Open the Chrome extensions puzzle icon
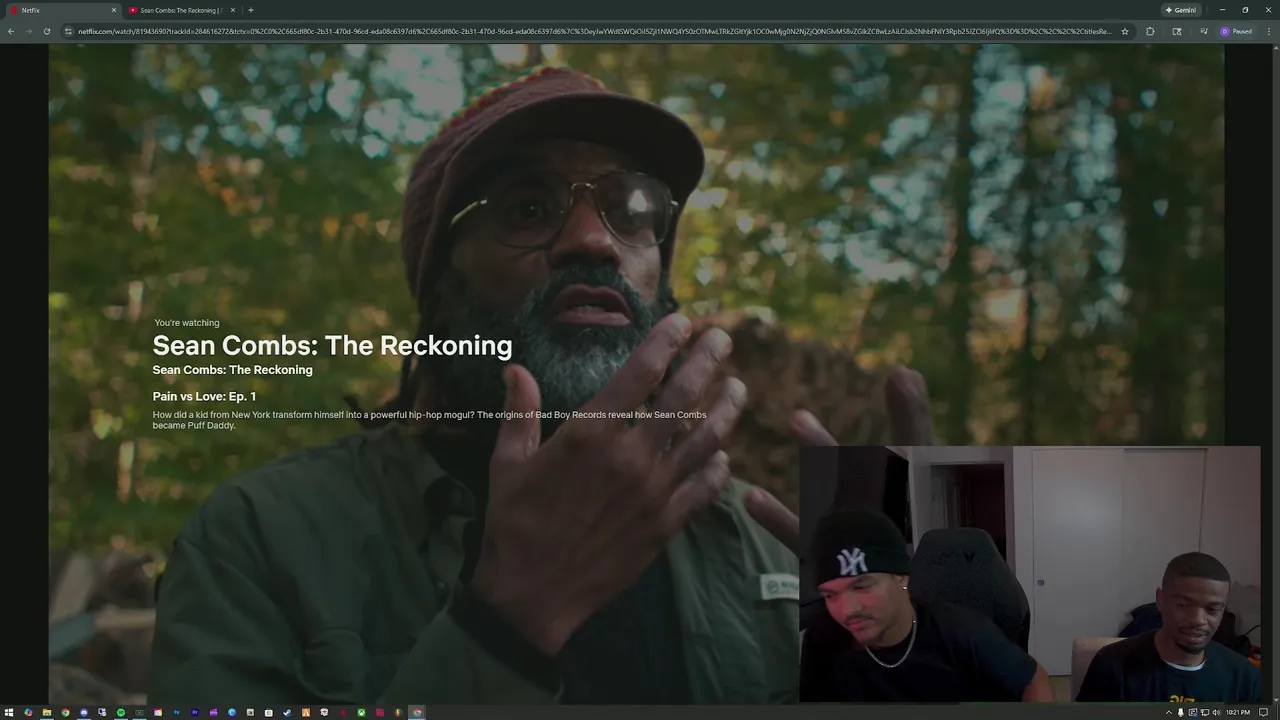This screenshot has width=1280, height=720. (x=1150, y=31)
